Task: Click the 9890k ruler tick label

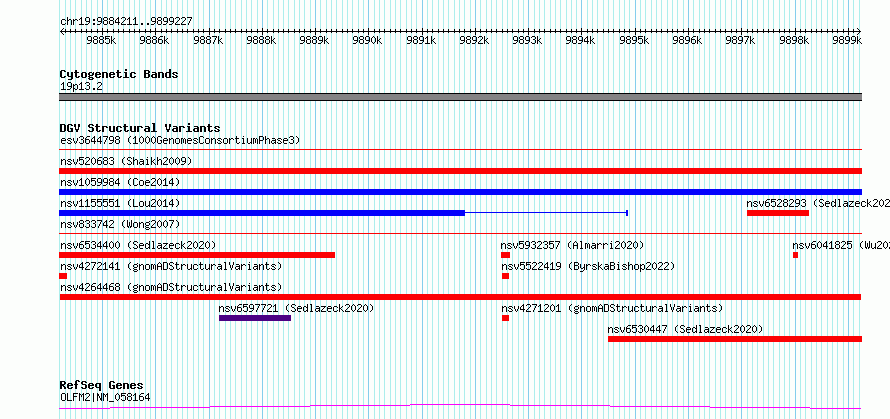Action: click(367, 40)
